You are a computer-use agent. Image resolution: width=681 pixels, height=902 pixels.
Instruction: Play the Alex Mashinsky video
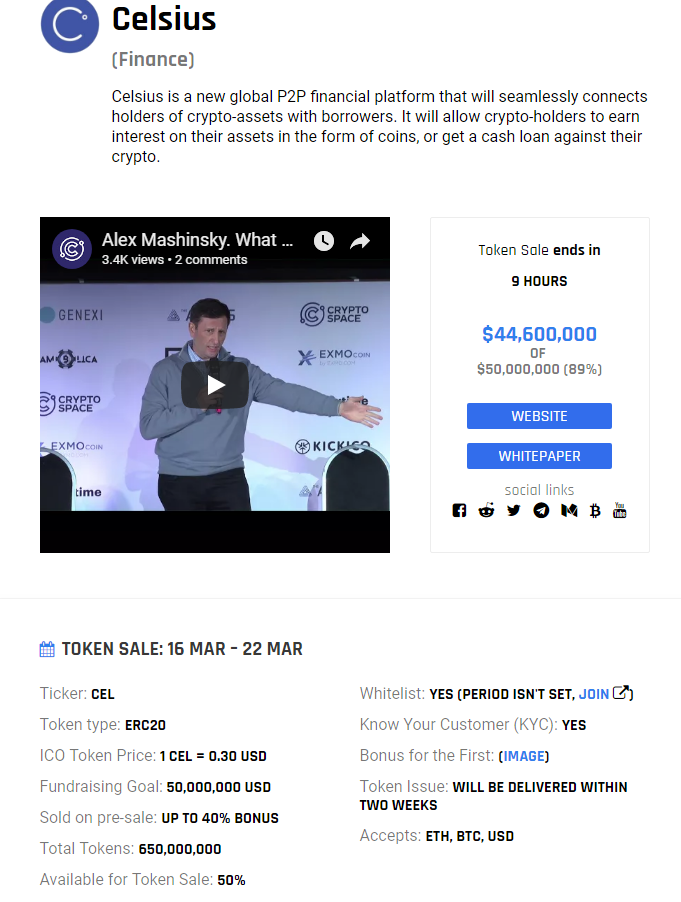pyautogui.click(x=215, y=385)
